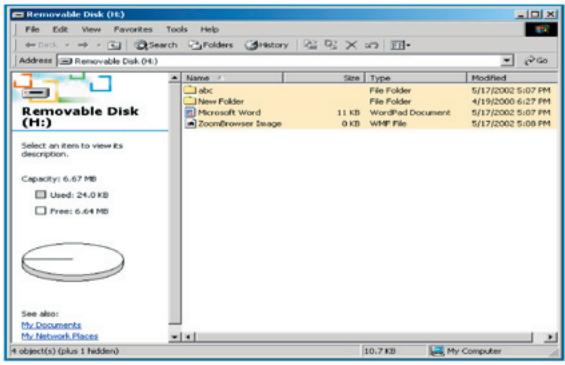This screenshot has width=565, height=365.
Task: Click the Back navigation arrow
Action: coord(40,45)
